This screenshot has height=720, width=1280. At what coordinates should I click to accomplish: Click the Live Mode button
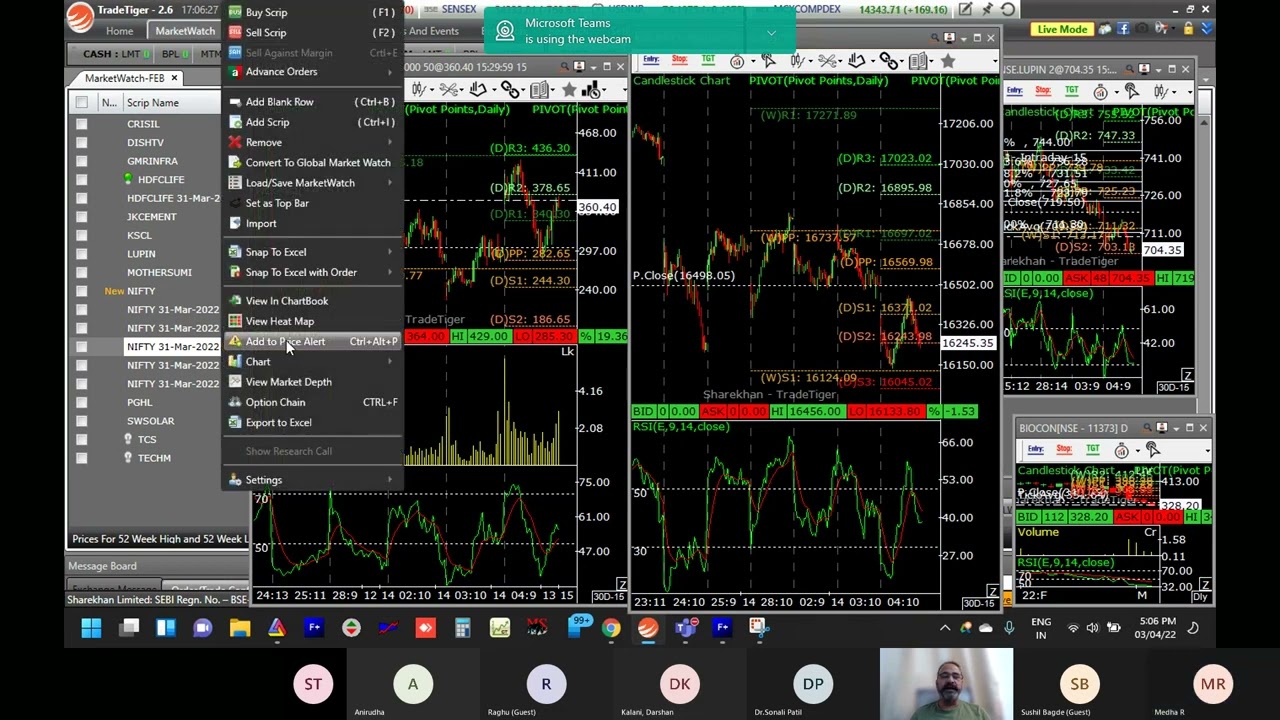click(x=1062, y=29)
